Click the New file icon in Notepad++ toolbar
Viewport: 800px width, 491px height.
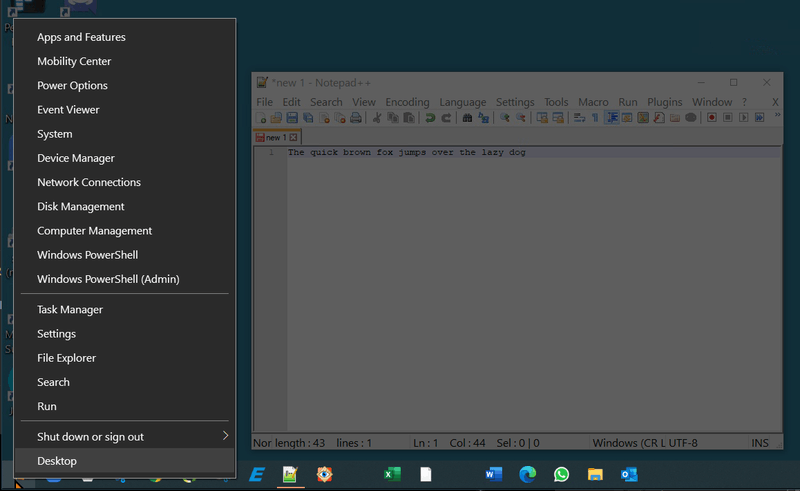click(261, 118)
